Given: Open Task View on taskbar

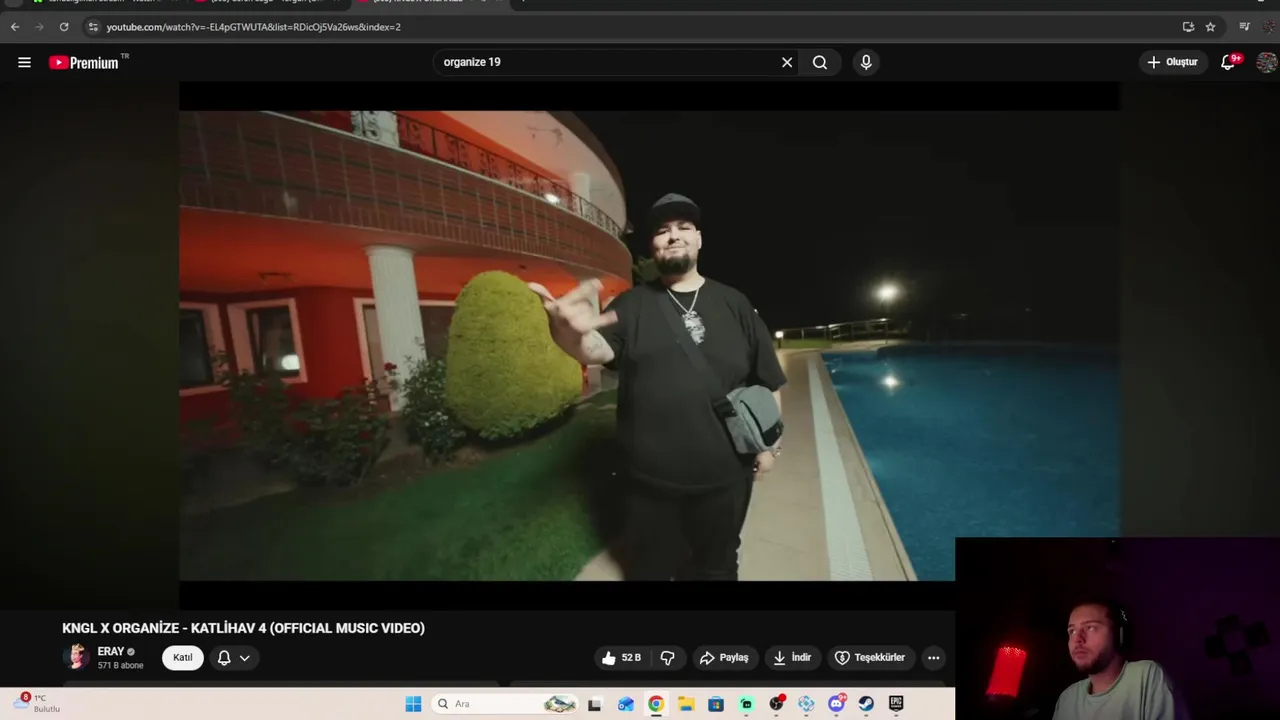Looking at the screenshot, I should tap(594, 704).
